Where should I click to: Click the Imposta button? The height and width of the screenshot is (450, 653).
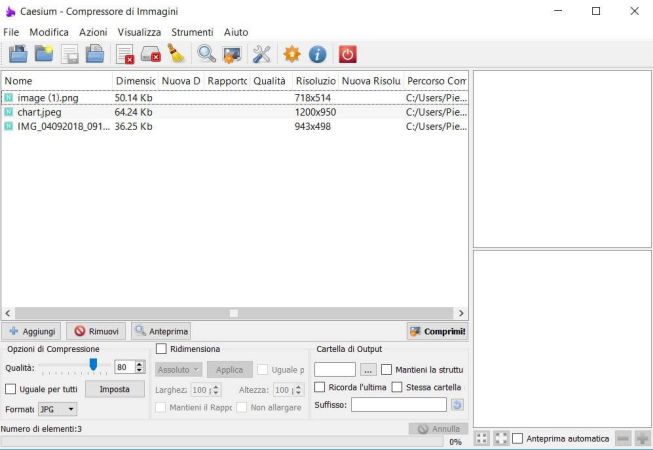[x=115, y=389]
